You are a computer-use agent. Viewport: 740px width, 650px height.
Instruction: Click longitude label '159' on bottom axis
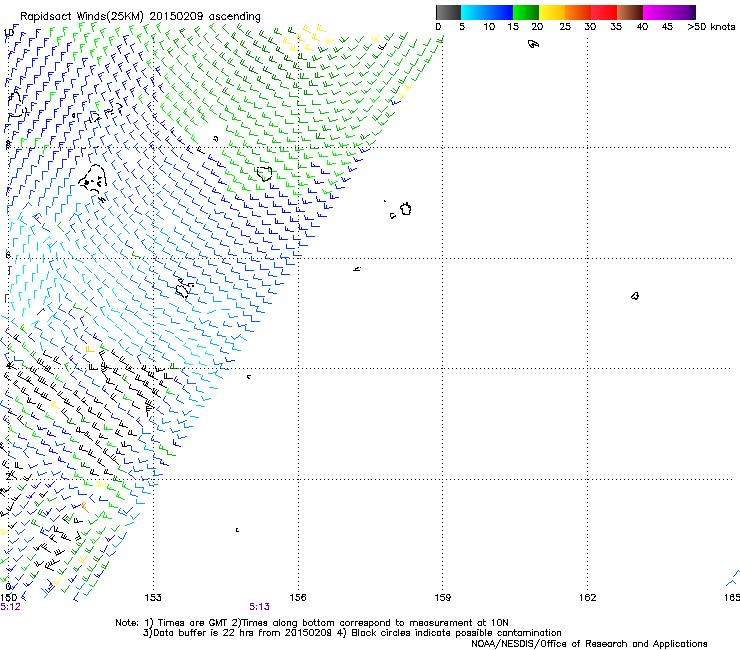(443, 597)
